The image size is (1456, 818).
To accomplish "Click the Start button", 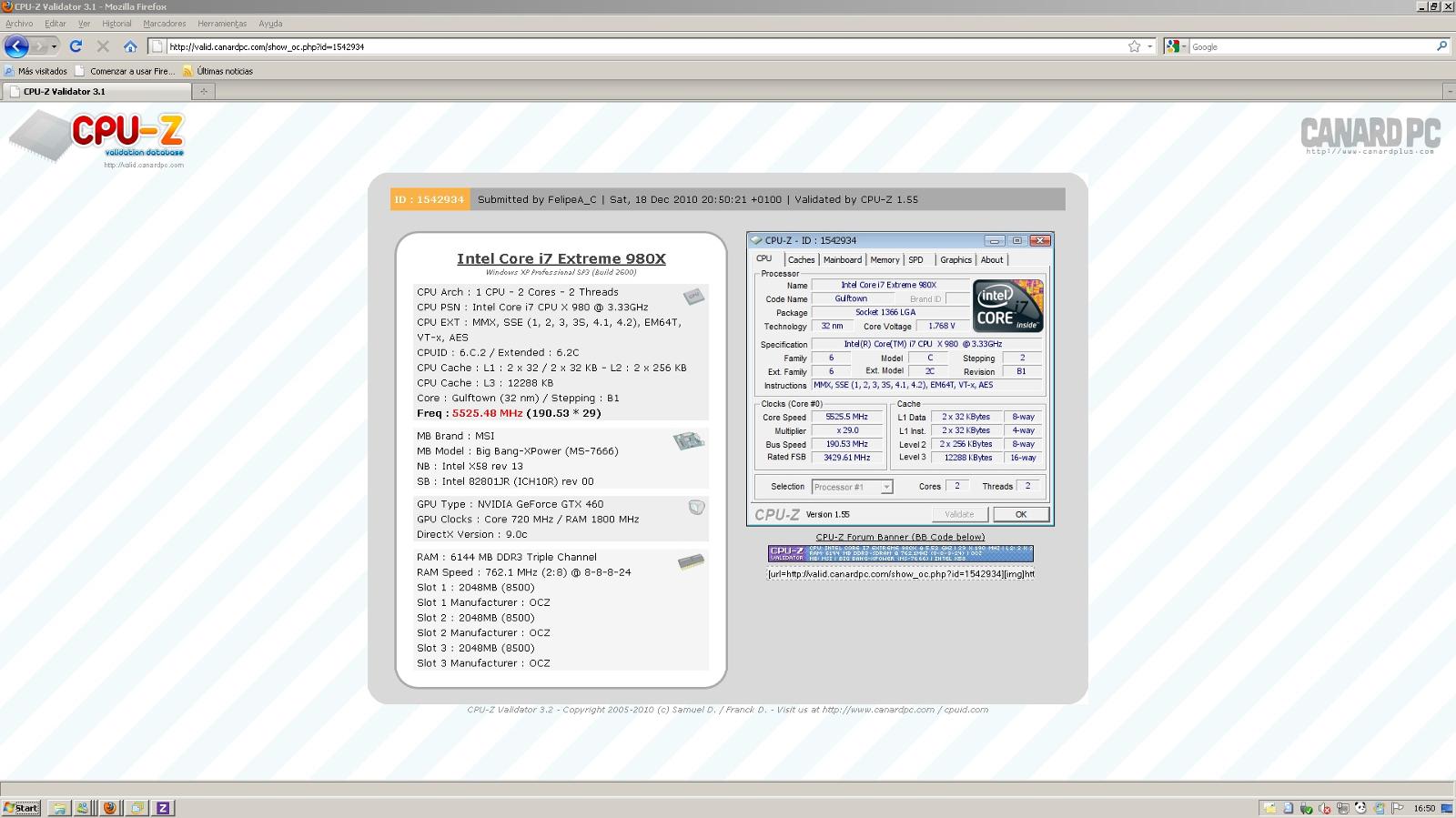I will 21,808.
